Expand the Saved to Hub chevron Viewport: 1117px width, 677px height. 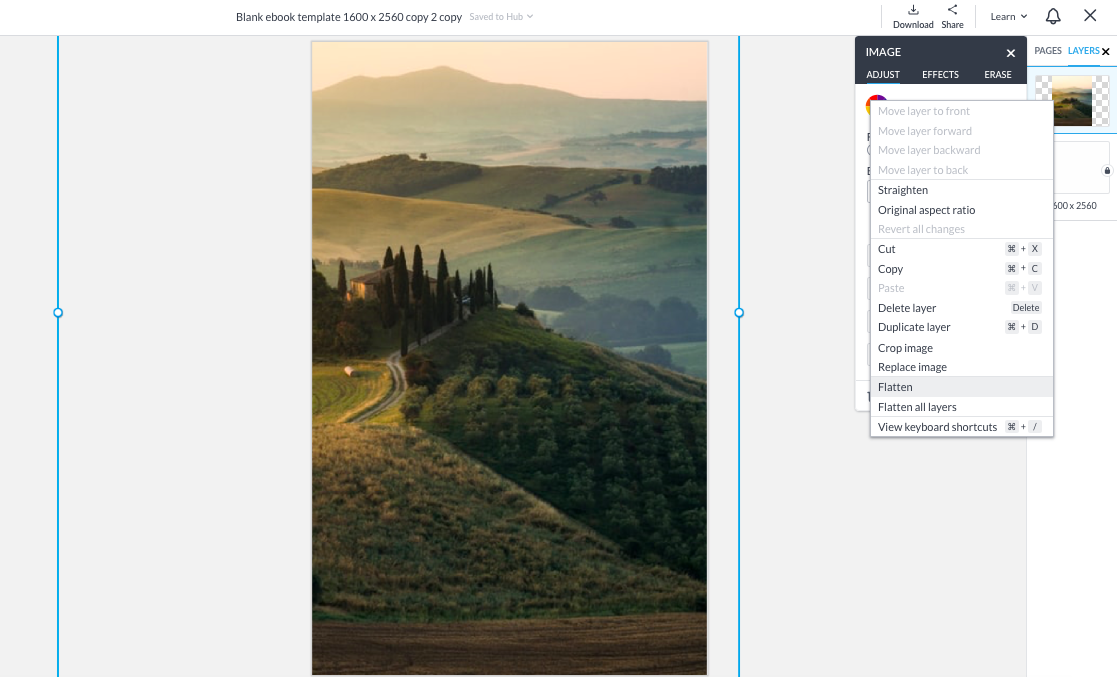point(530,16)
